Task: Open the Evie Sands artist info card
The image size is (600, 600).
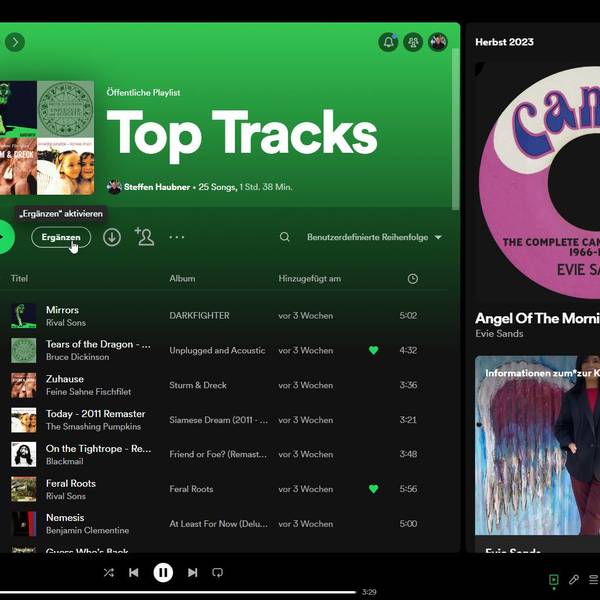Action: (x=537, y=453)
